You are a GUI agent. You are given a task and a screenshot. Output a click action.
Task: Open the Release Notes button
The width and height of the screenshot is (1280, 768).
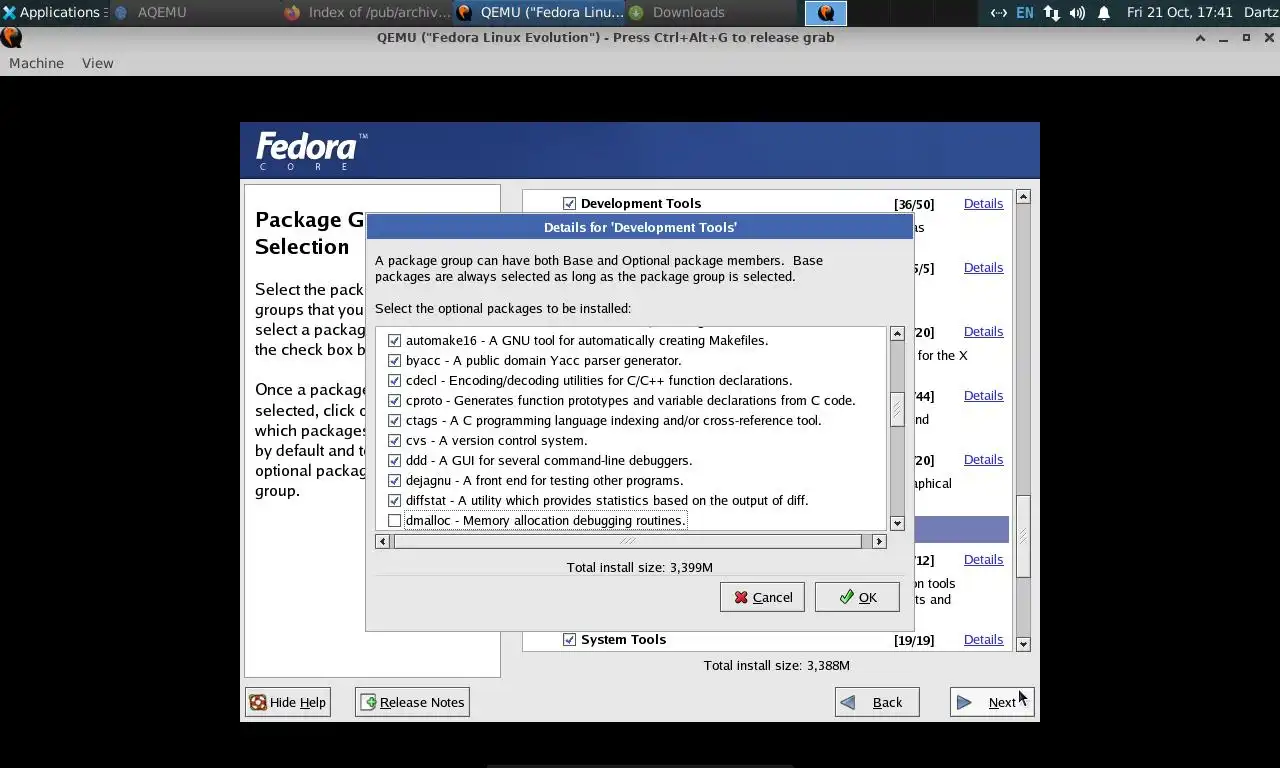[412, 702]
